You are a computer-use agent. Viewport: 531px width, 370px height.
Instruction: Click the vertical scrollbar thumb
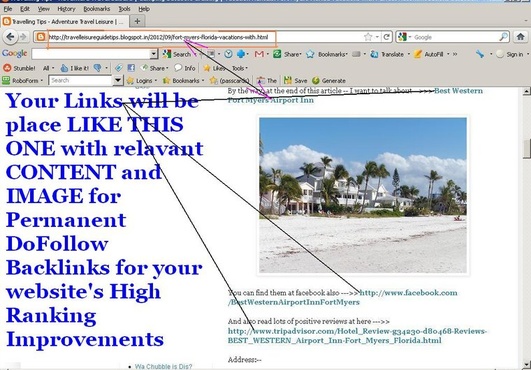526,148
